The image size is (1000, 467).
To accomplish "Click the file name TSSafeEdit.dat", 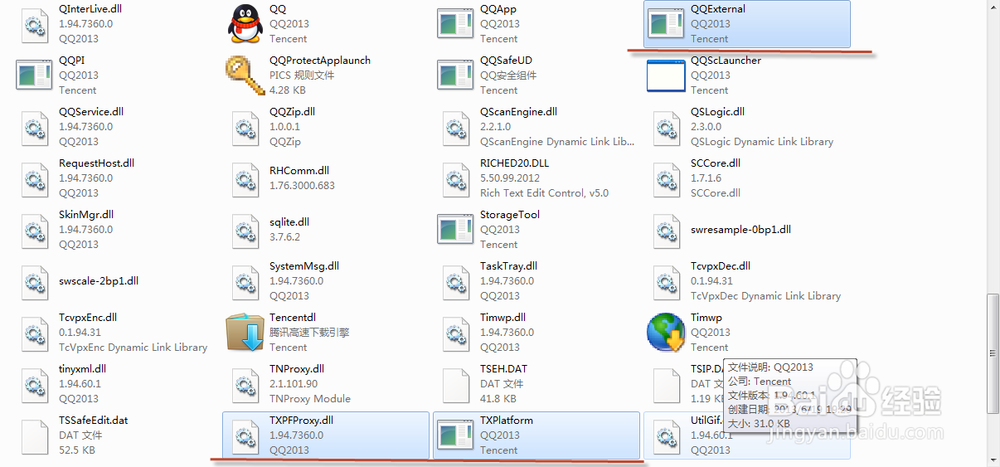I will click(x=93, y=420).
